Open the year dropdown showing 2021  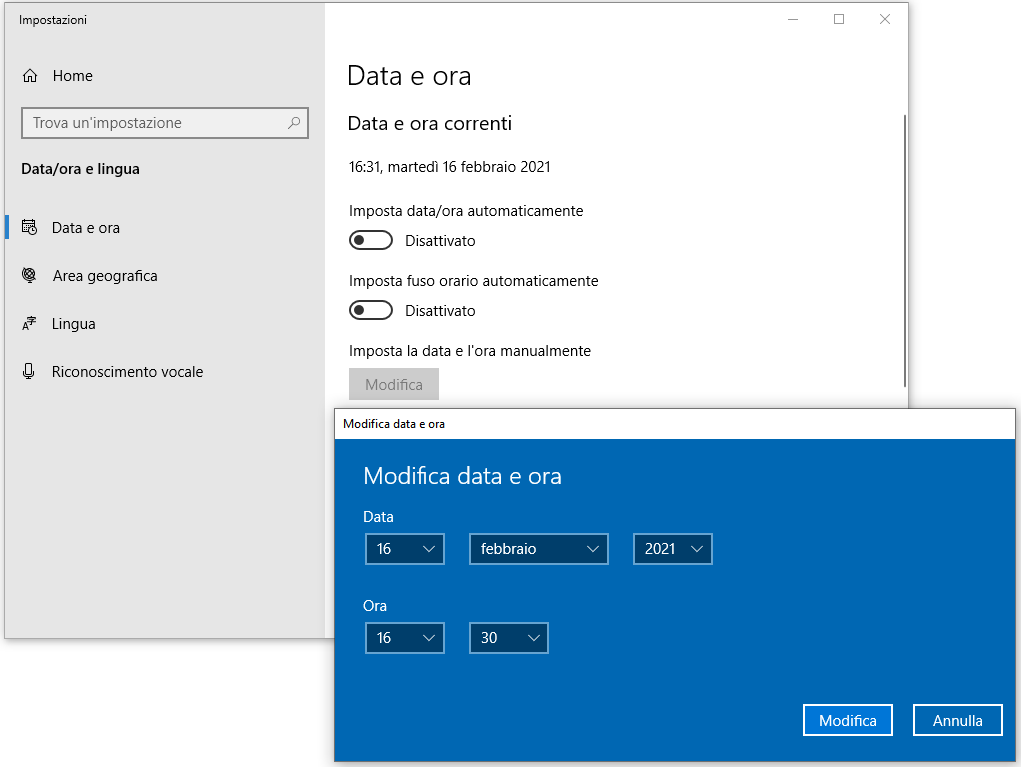point(672,549)
